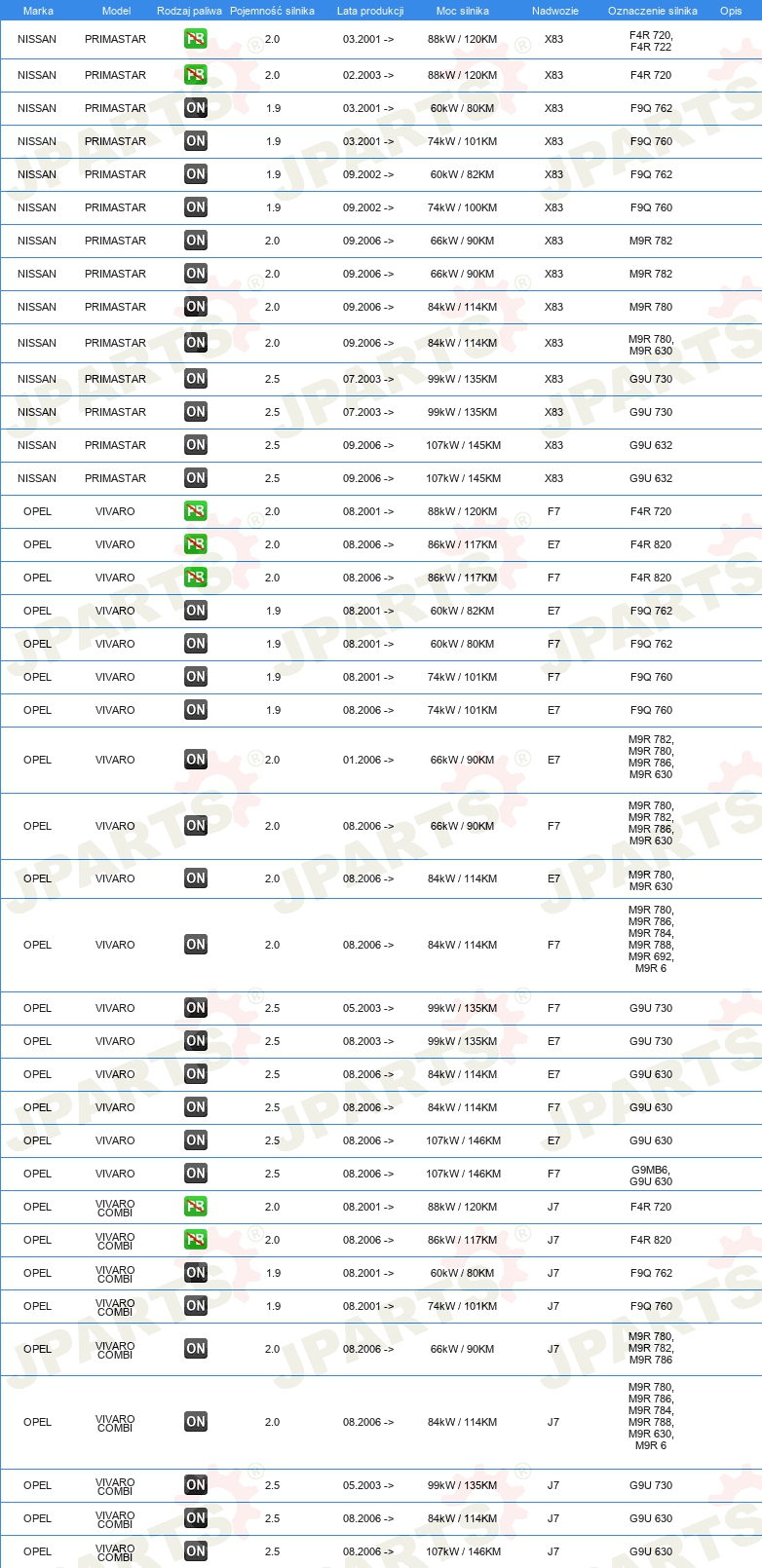Image resolution: width=762 pixels, height=1568 pixels.
Task: Click F9Q 762 in Nissan 60kW/82KM row
Action: (651, 174)
